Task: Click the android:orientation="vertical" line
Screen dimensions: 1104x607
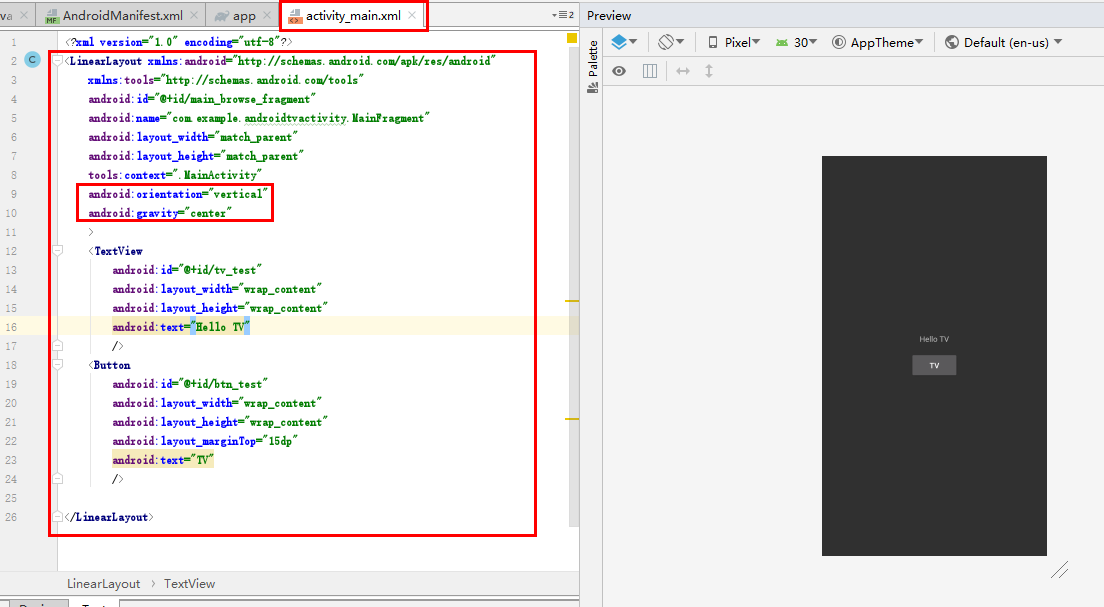Action: click(x=177, y=194)
